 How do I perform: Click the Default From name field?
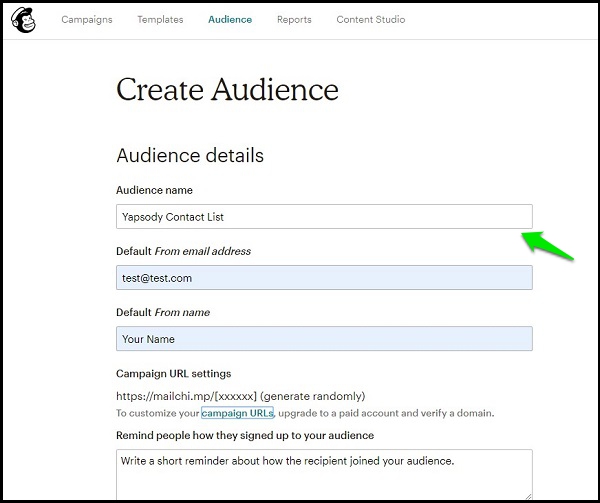coord(324,339)
